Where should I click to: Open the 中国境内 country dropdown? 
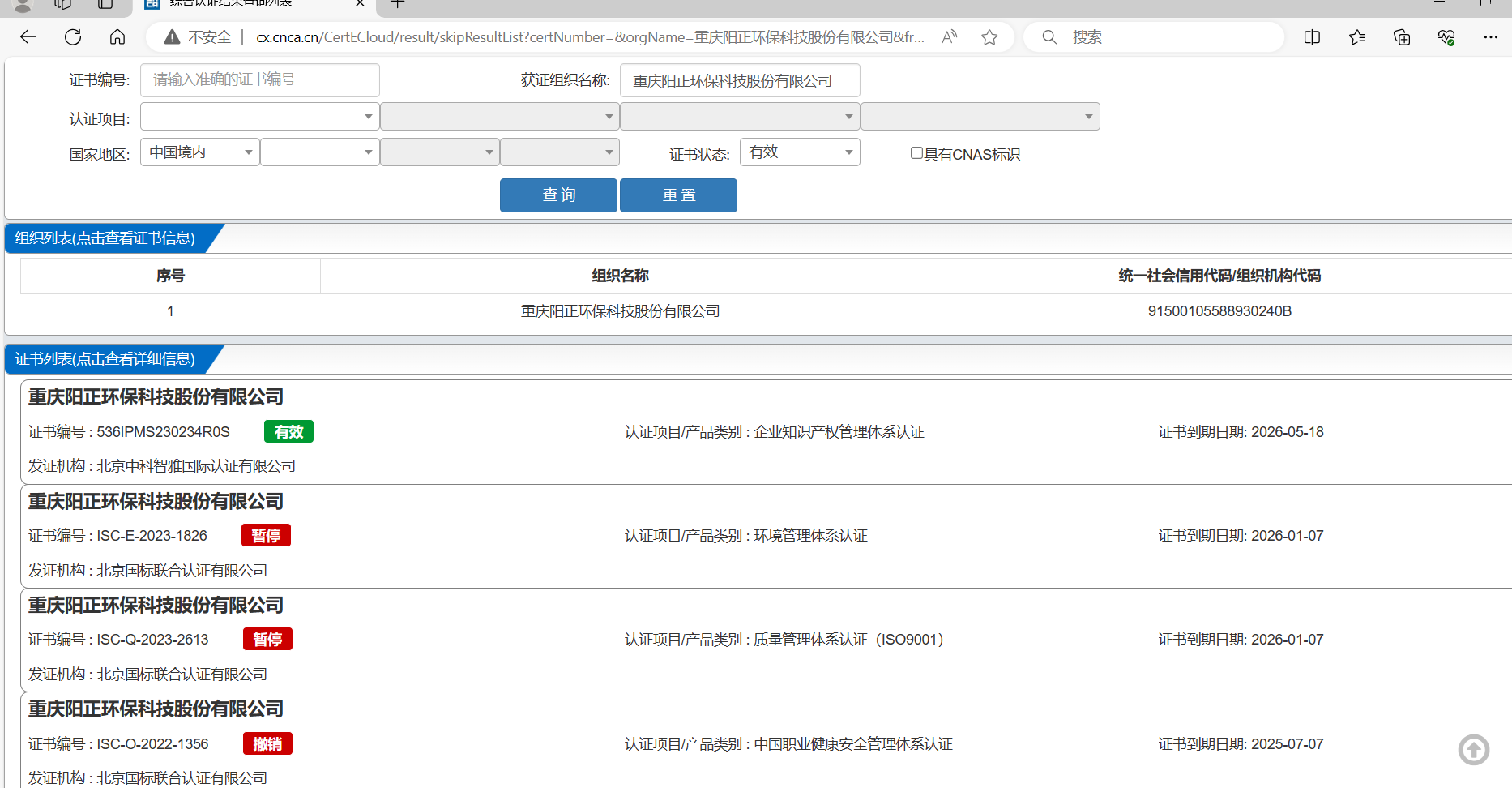point(199,152)
